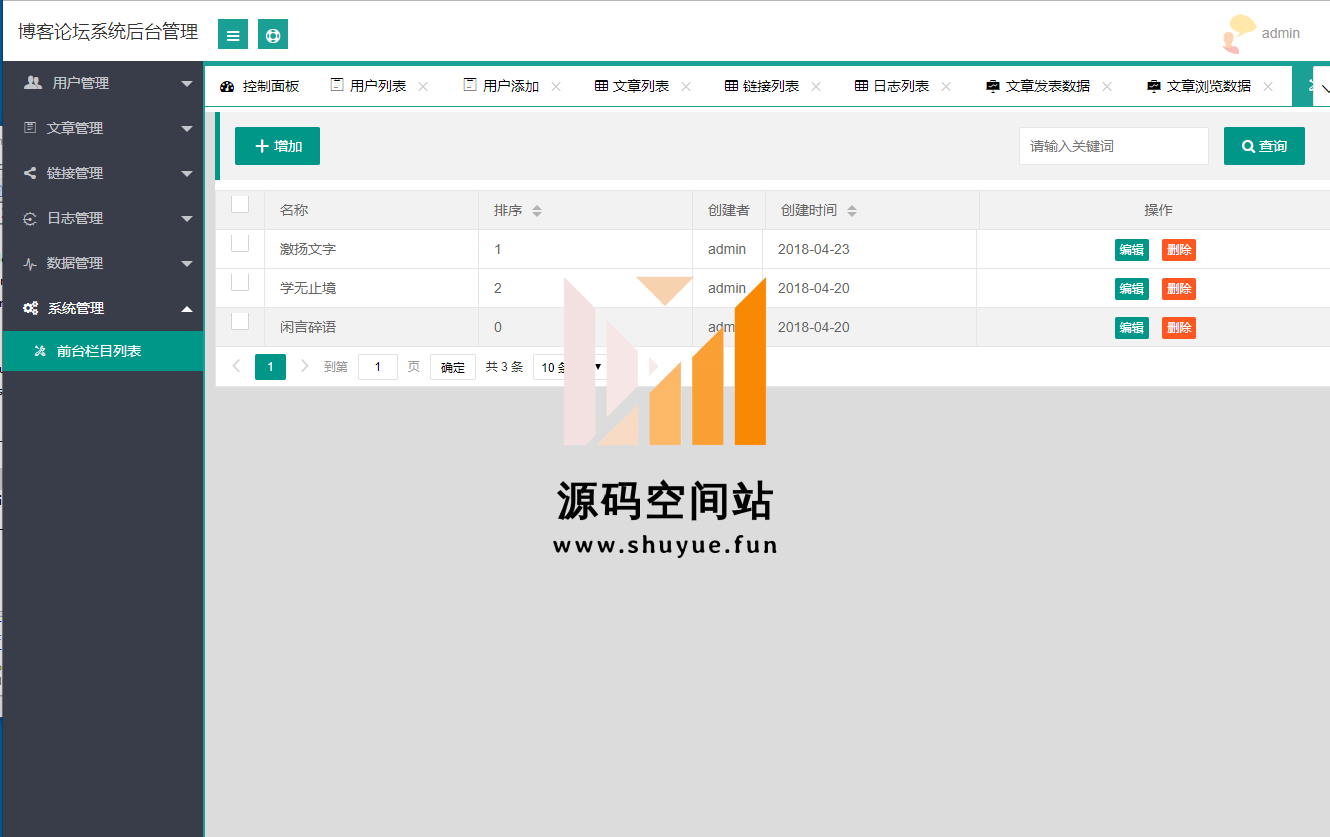
Task: Open 前台栏目列表 in the sidebar
Action: click(102, 351)
